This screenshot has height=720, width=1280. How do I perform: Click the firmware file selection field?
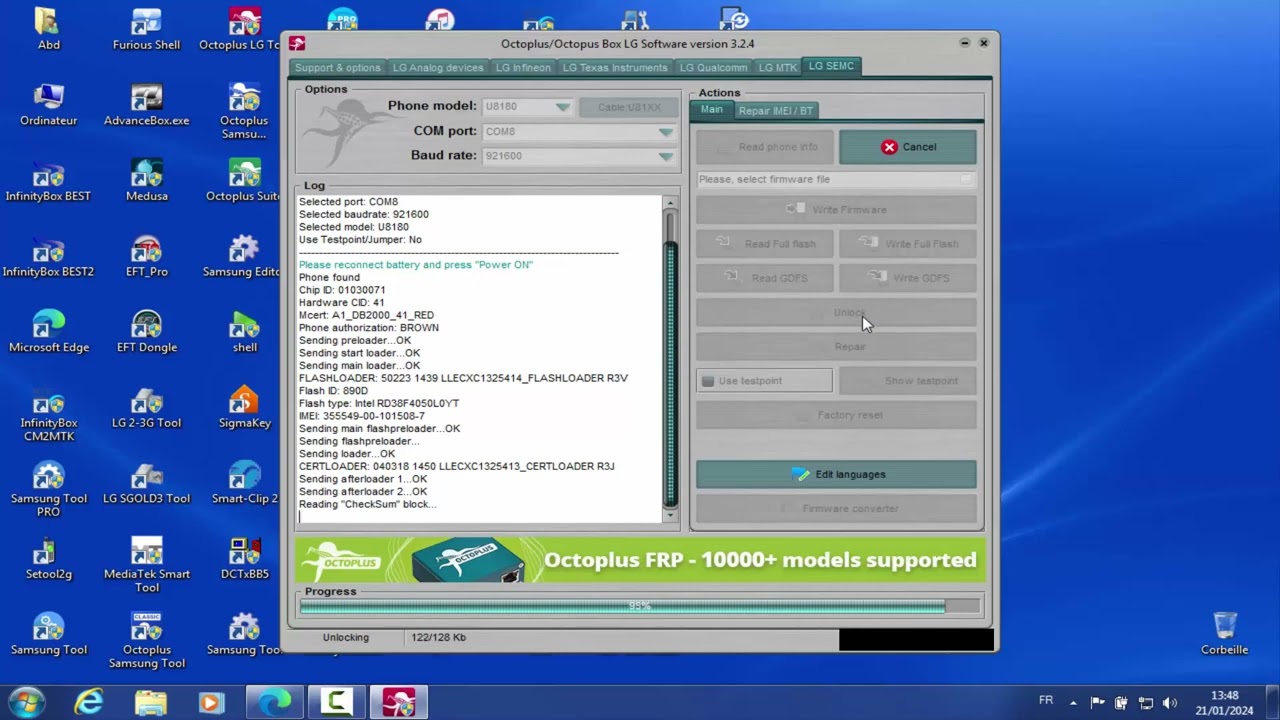(x=836, y=180)
